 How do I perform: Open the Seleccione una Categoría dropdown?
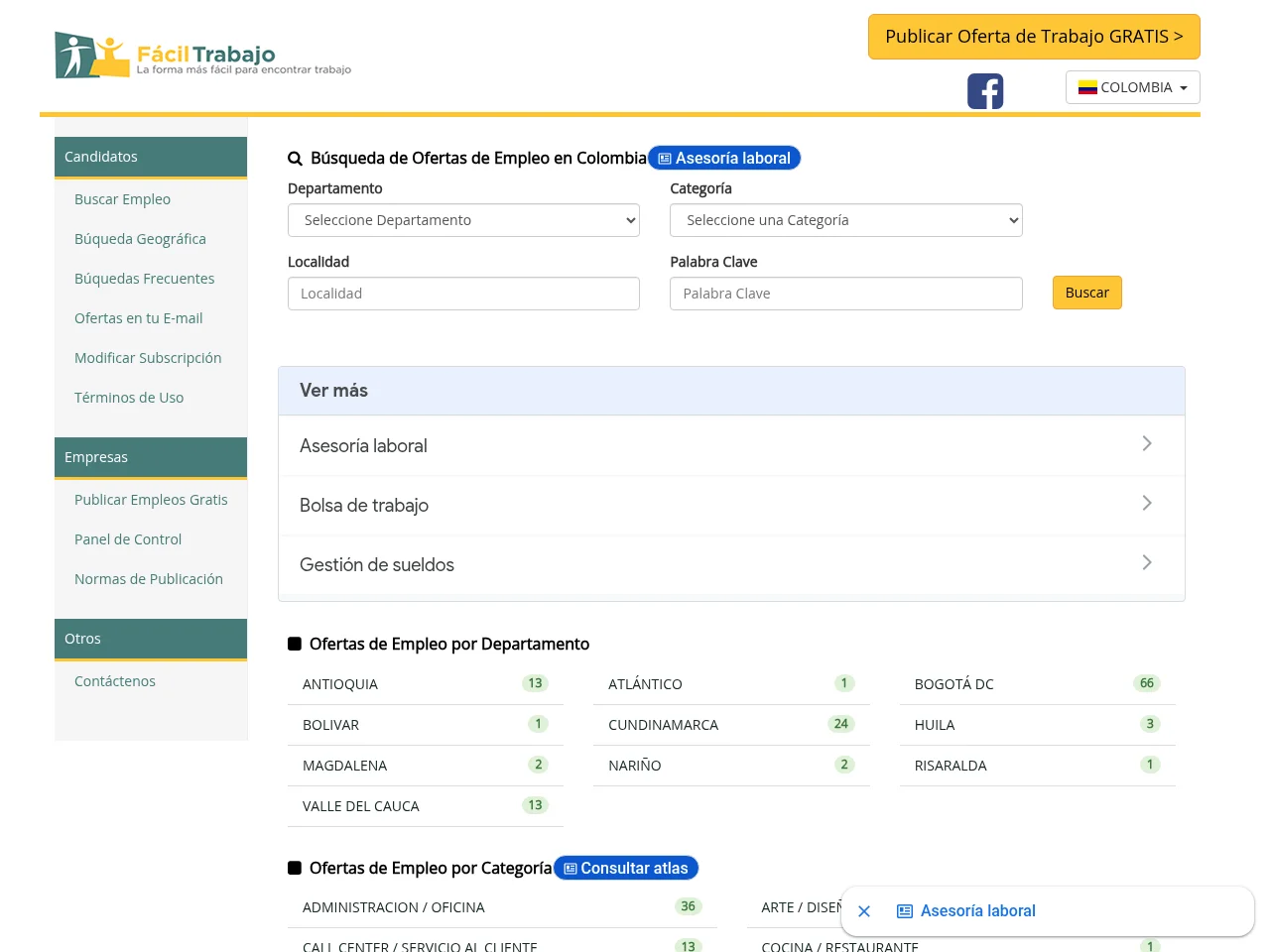coord(846,220)
